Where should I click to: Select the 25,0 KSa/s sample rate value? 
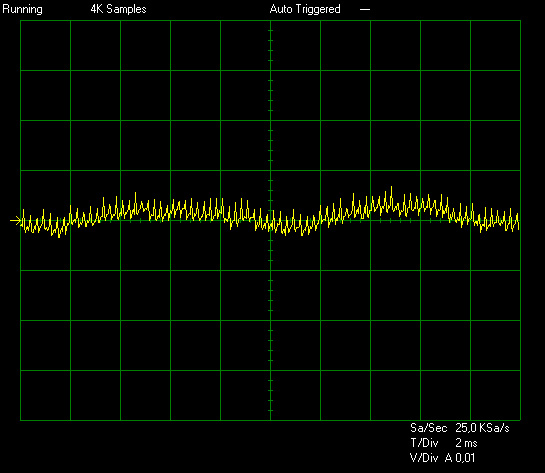tap(482, 428)
